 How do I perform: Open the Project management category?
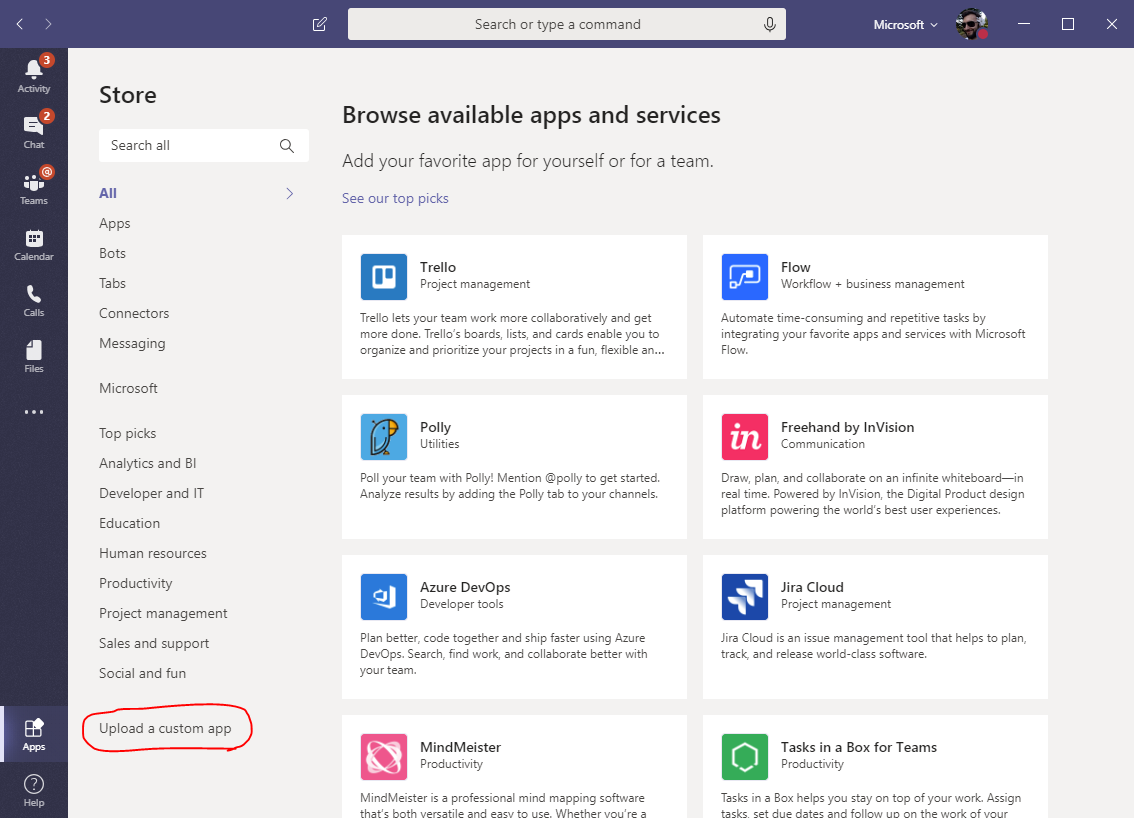click(x=163, y=613)
